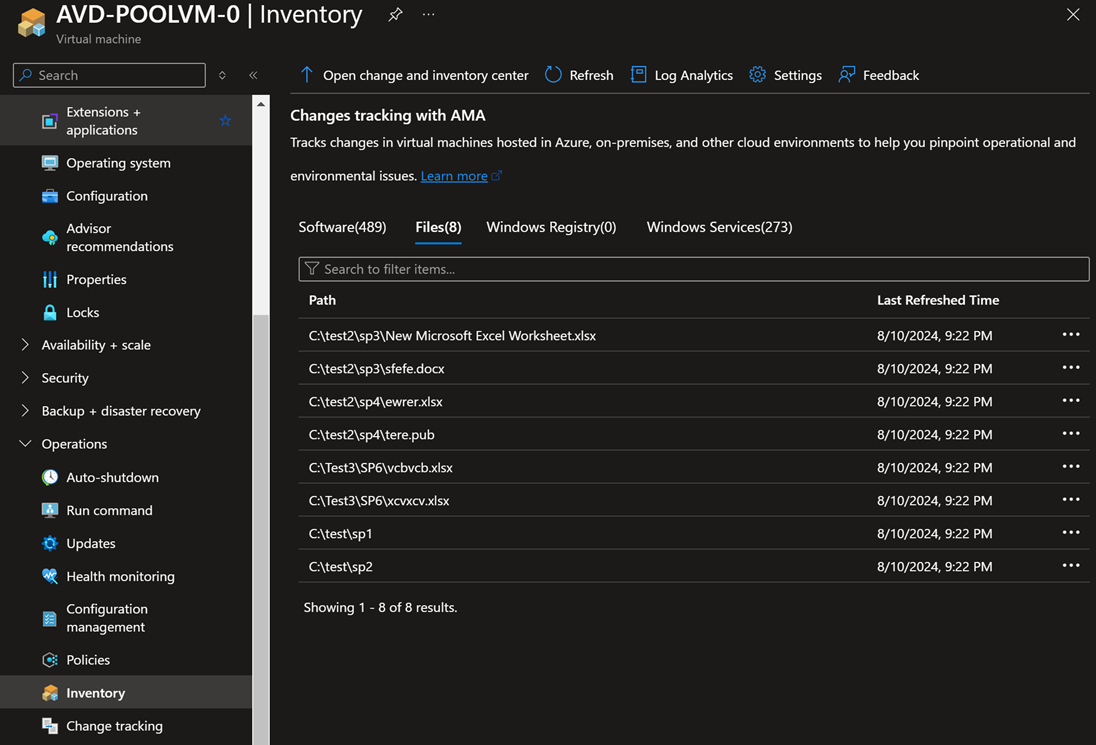Open the external-link icon next to Learn more
1096x745 pixels.
pyautogui.click(x=497, y=175)
